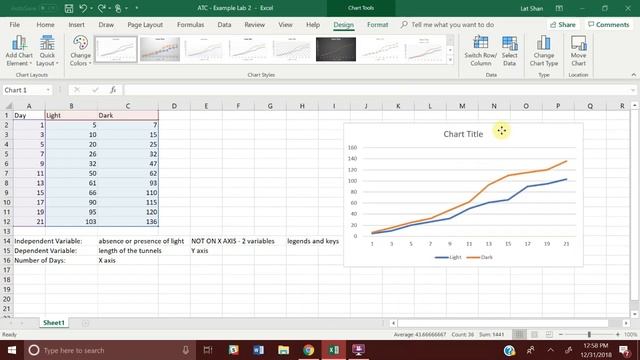
Task: Apply the first chart style thumbnail
Action: click(x=116, y=49)
